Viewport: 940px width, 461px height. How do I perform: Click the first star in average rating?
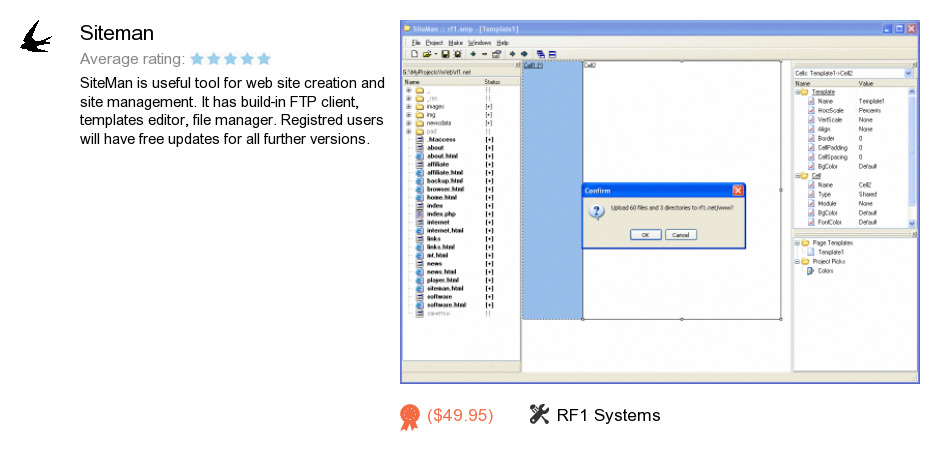click(x=197, y=59)
